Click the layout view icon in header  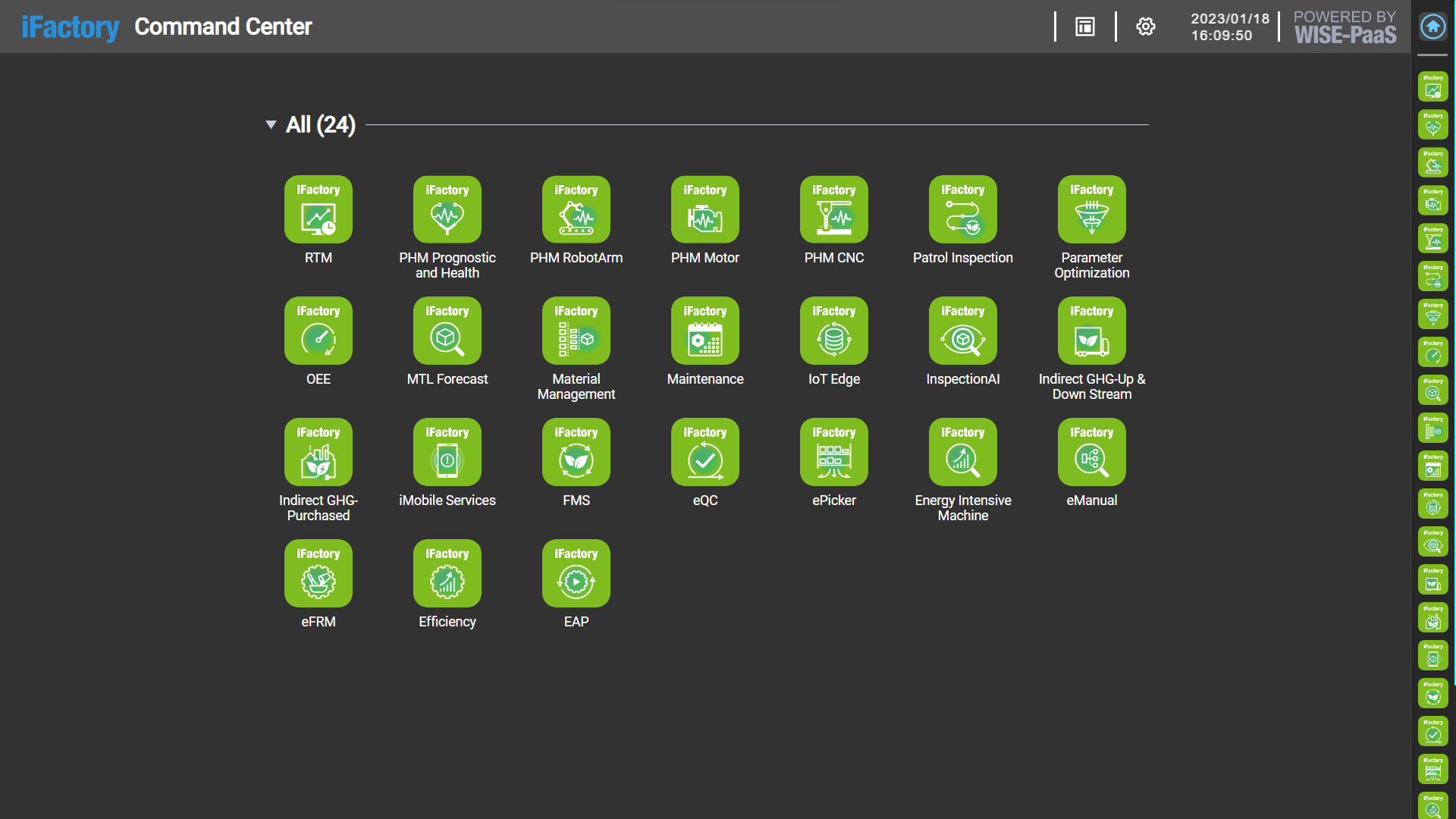[1085, 27]
